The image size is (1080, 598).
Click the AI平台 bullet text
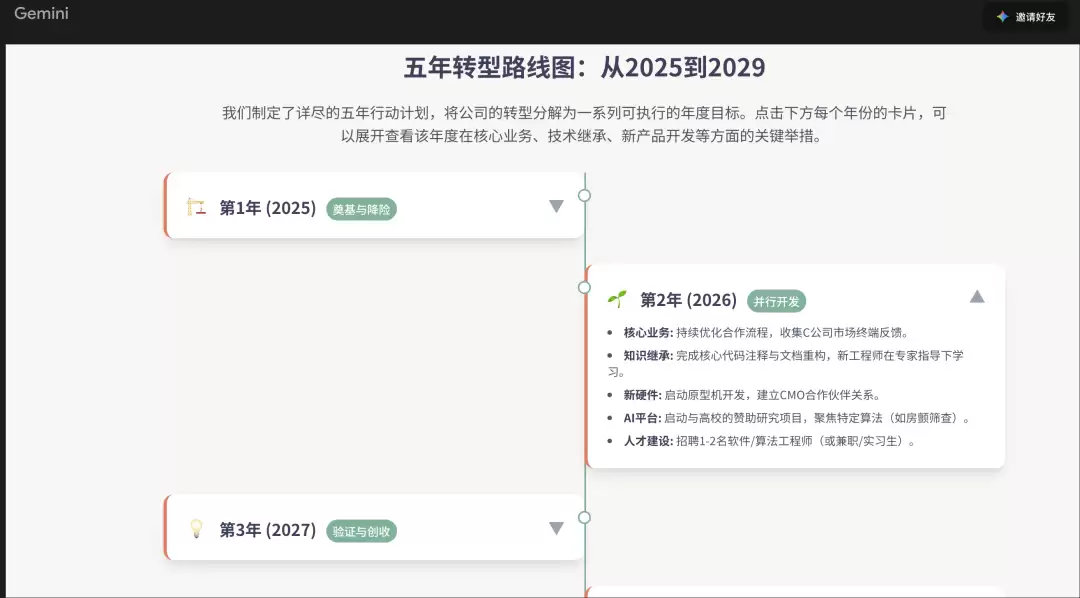tap(797, 418)
